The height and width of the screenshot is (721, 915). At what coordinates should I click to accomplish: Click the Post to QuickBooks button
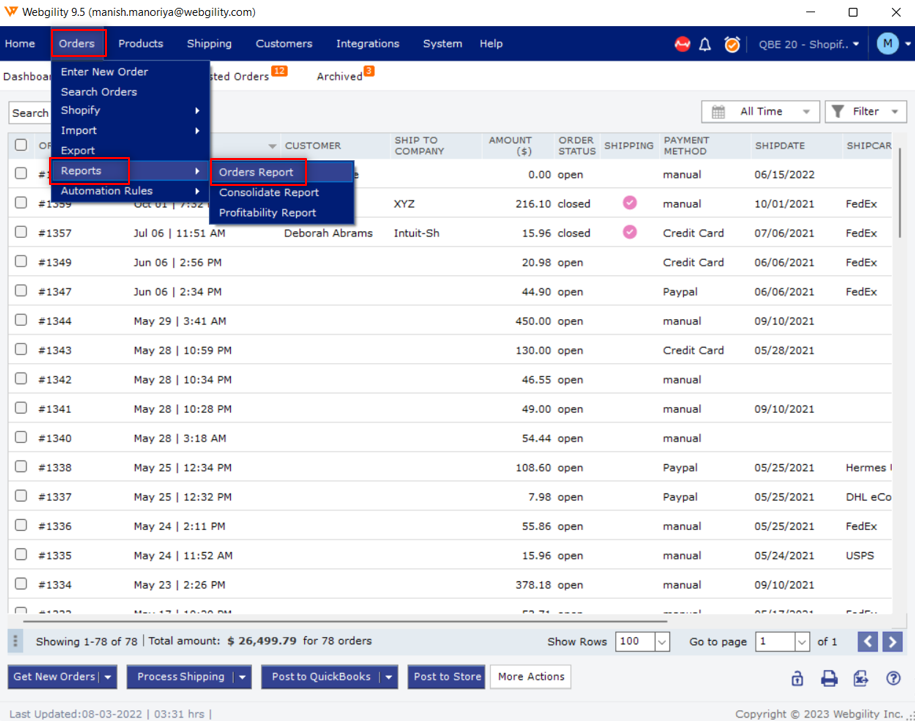321,677
